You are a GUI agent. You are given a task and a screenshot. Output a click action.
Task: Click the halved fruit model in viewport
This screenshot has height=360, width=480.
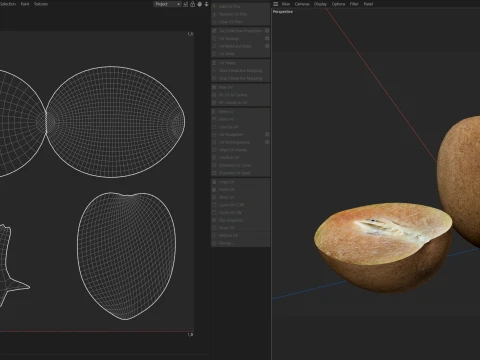[383, 248]
